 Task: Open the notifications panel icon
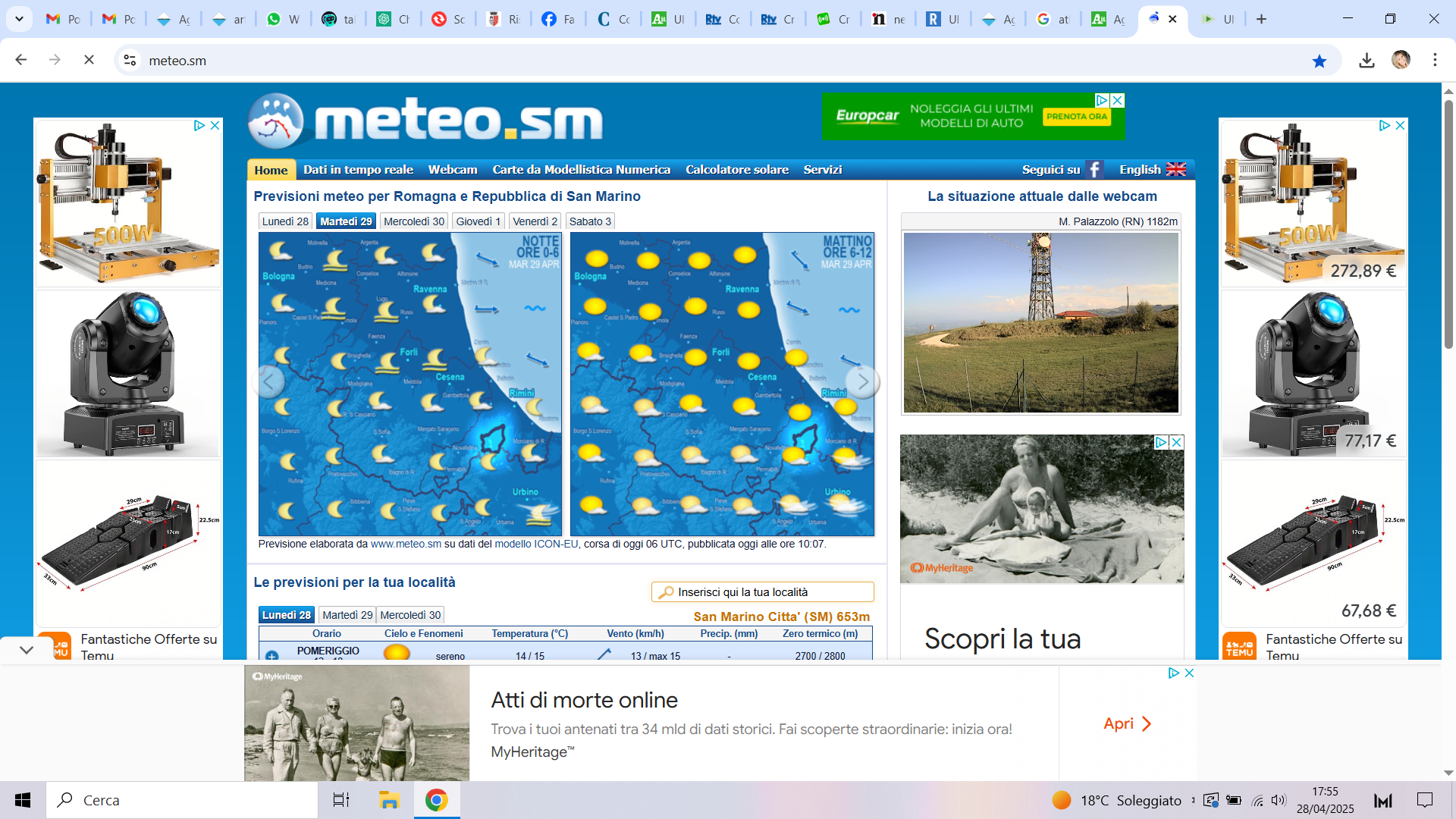(x=1425, y=800)
